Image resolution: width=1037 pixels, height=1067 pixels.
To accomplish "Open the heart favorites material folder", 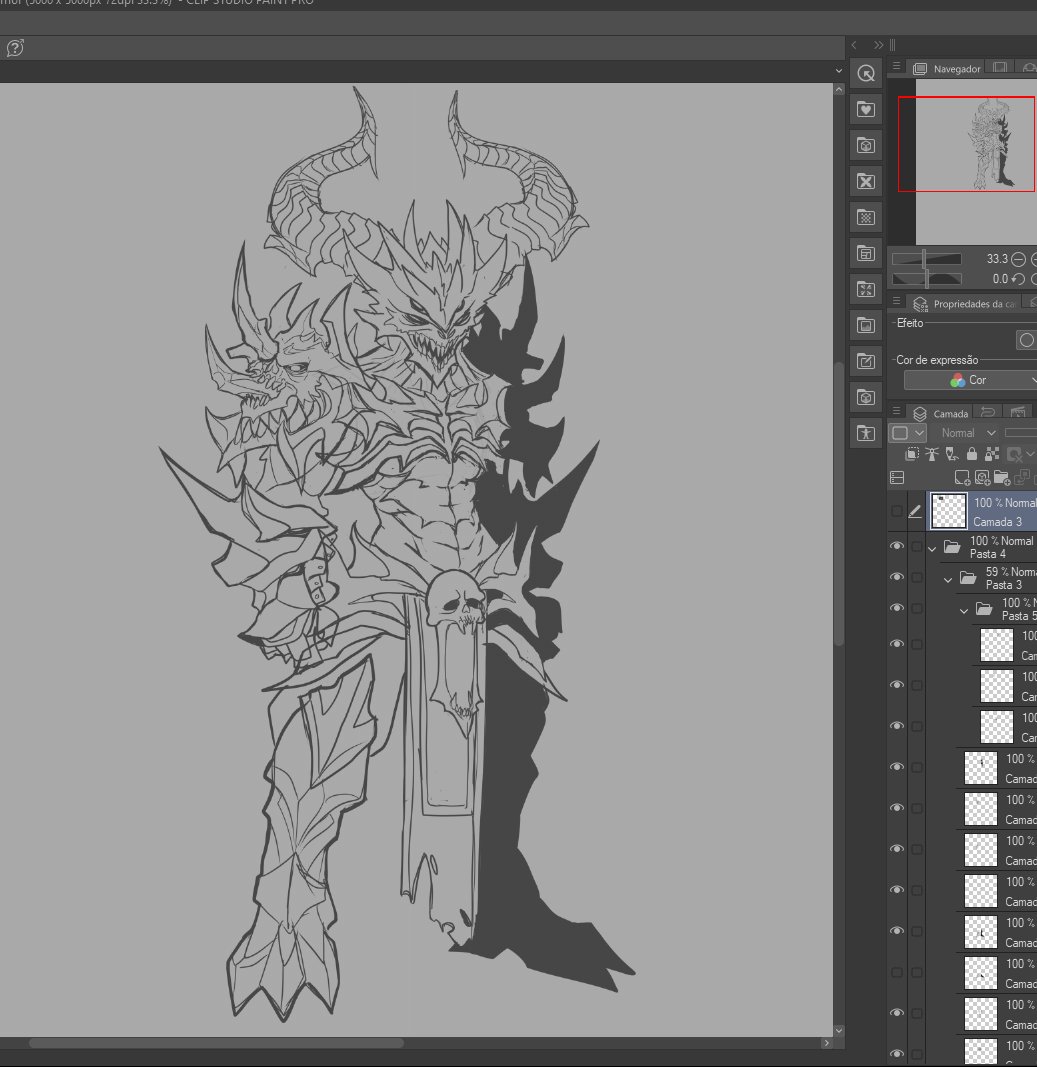I will (x=866, y=110).
